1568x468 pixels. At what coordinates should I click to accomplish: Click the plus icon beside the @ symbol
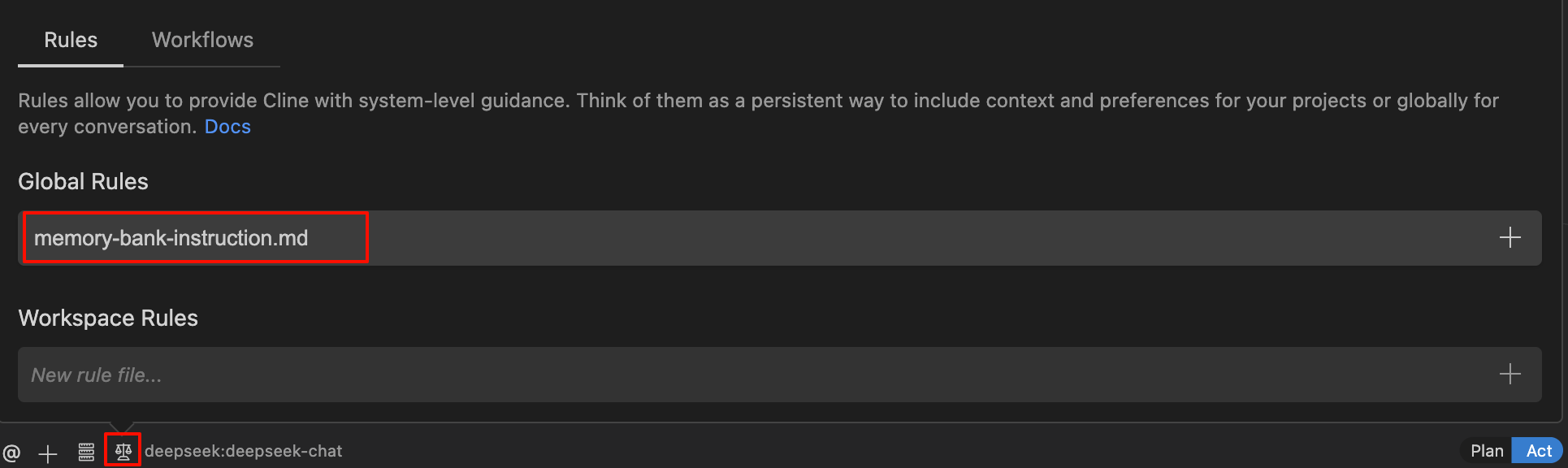pos(48,453)
